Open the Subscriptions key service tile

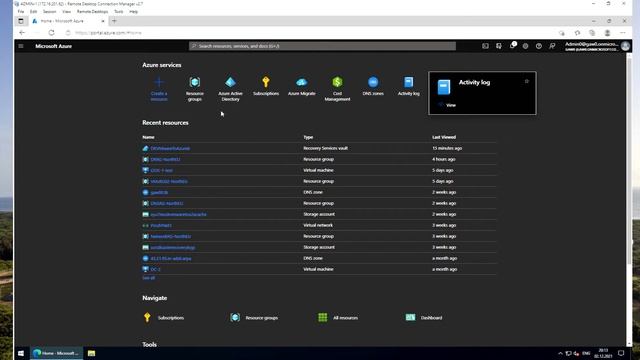(x=266, y=86)
